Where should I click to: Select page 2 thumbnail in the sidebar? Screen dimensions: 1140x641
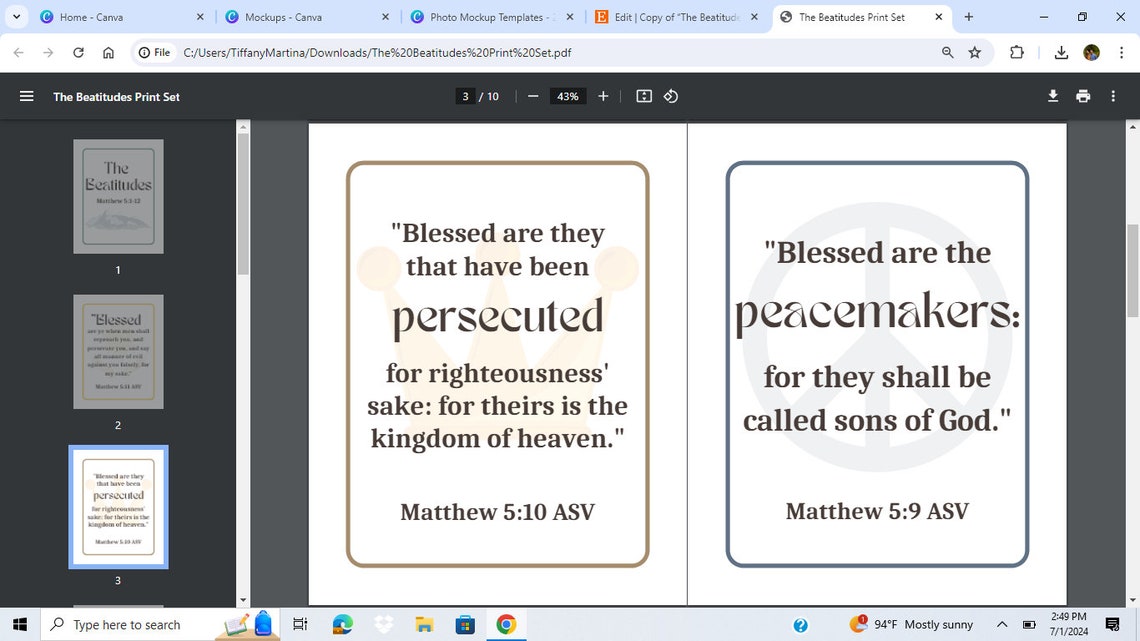pos(117,352)
